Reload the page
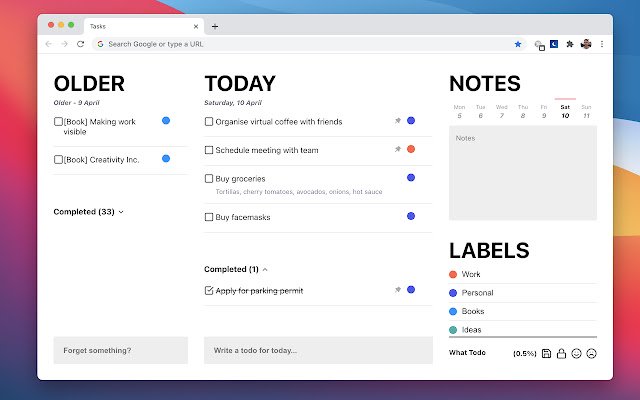 tap(80, 44)
